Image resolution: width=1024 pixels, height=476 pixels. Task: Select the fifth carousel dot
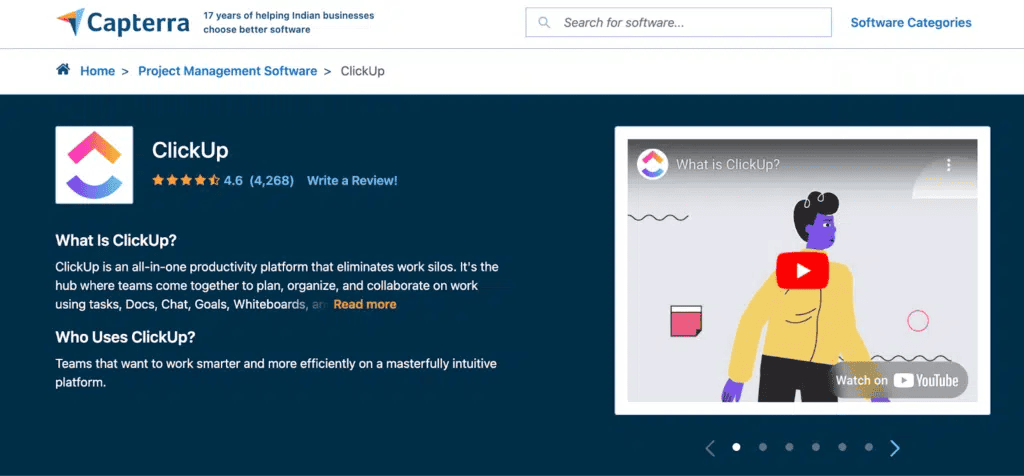(842, 447)
